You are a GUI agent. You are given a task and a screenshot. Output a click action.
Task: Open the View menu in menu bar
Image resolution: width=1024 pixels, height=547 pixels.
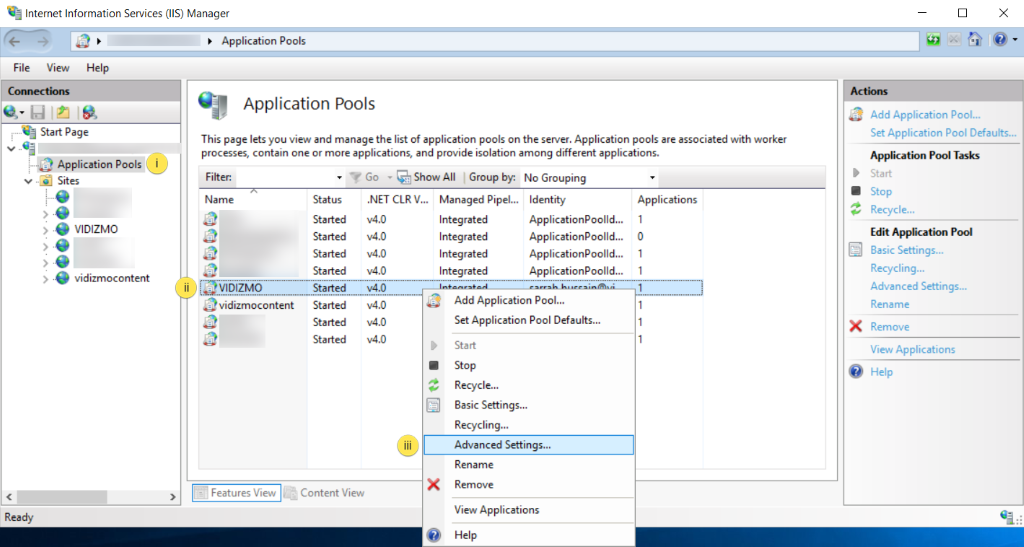tap(58, 68)
